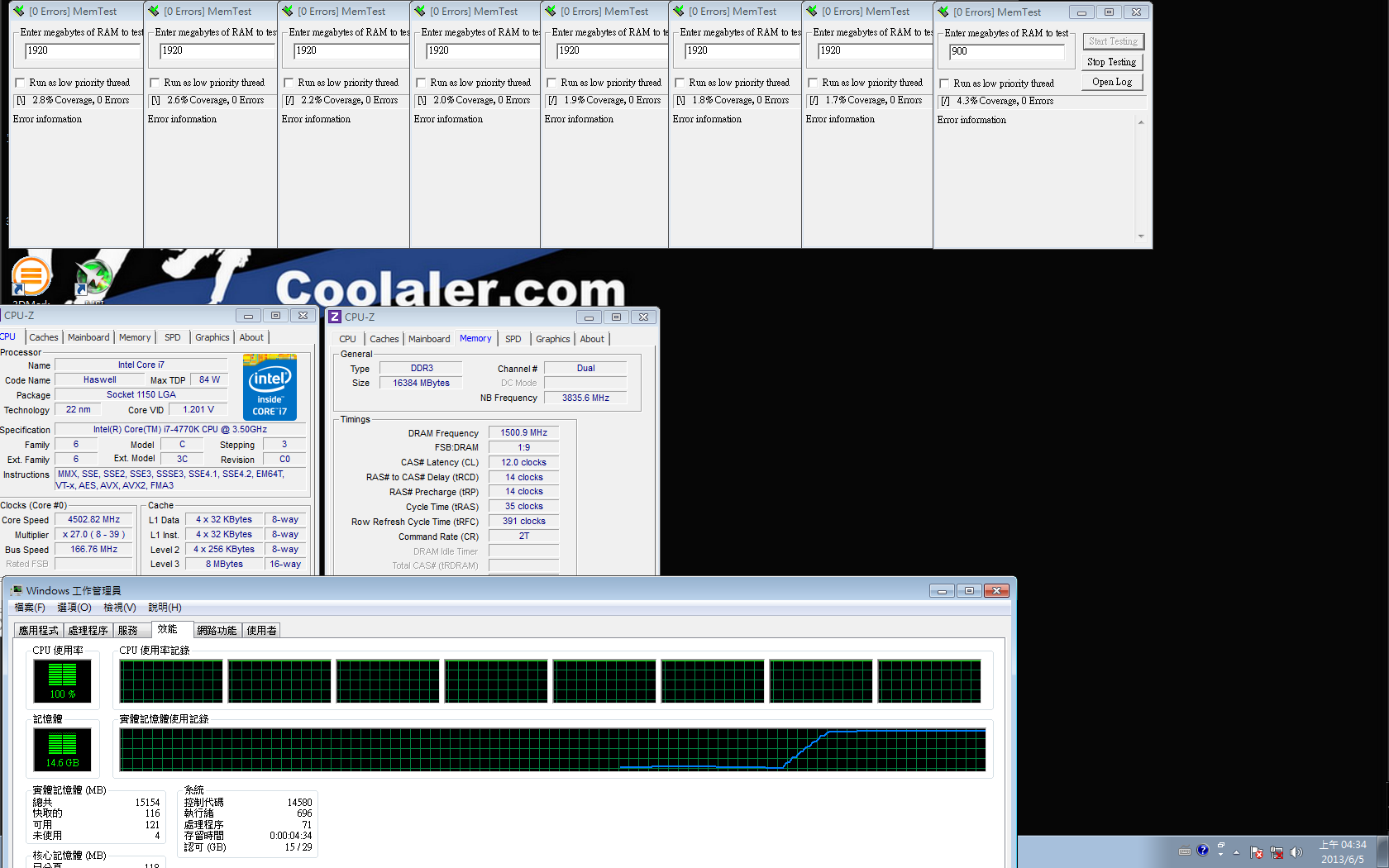Click the CPU usage 100 % meter
The width and height of the screenshot is (1389, 868).
(62, 680)
